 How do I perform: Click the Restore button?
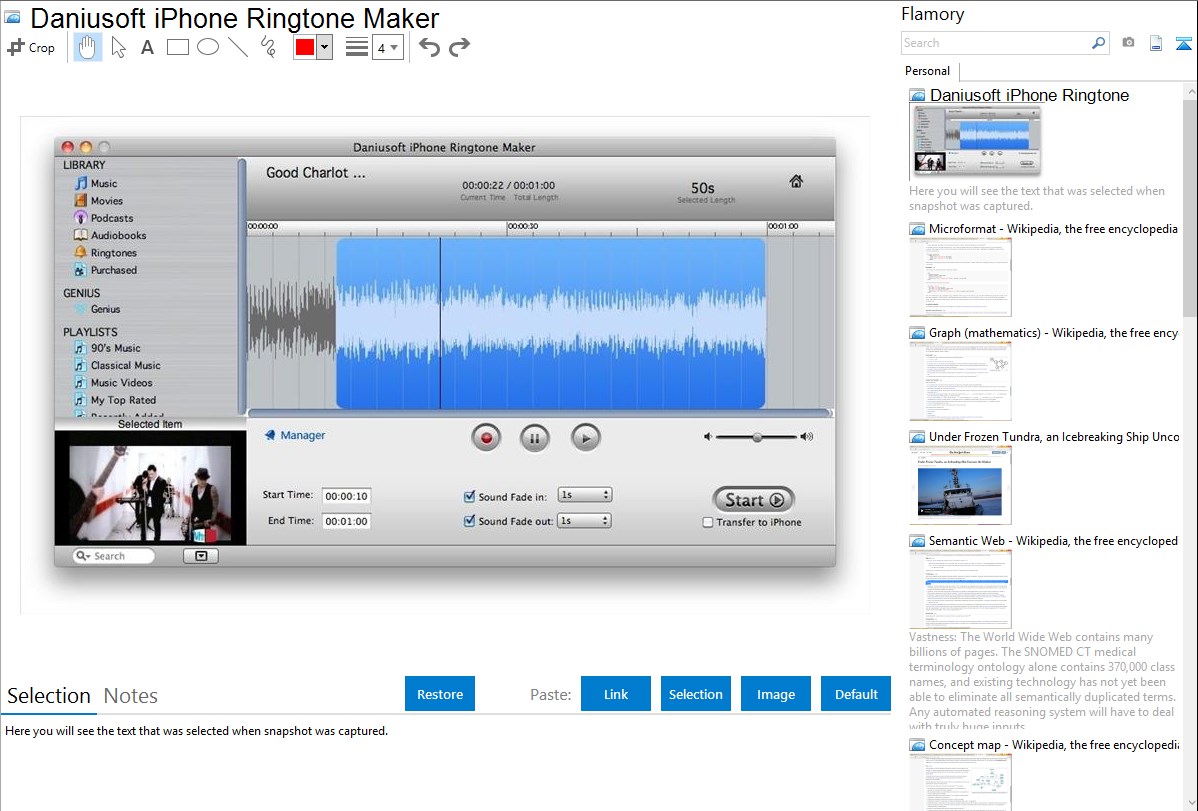tap(440, 694)
